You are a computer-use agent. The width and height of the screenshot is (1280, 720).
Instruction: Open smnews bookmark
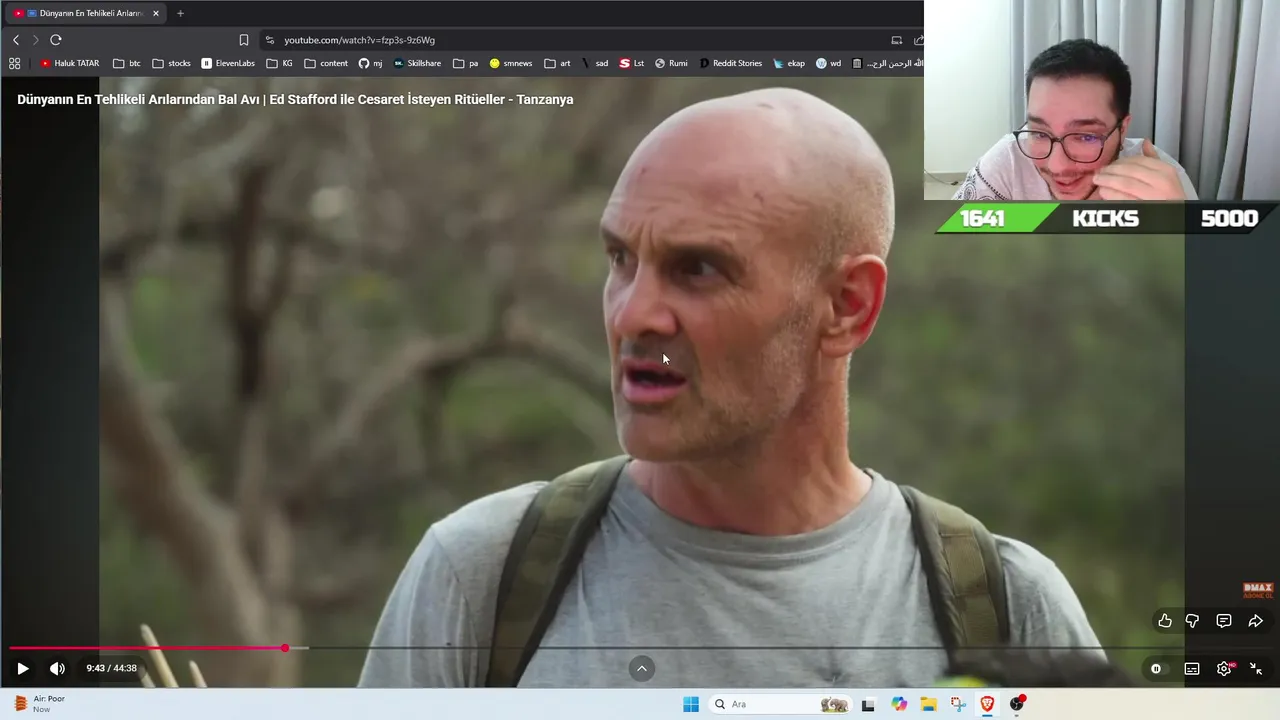(511, 63)
